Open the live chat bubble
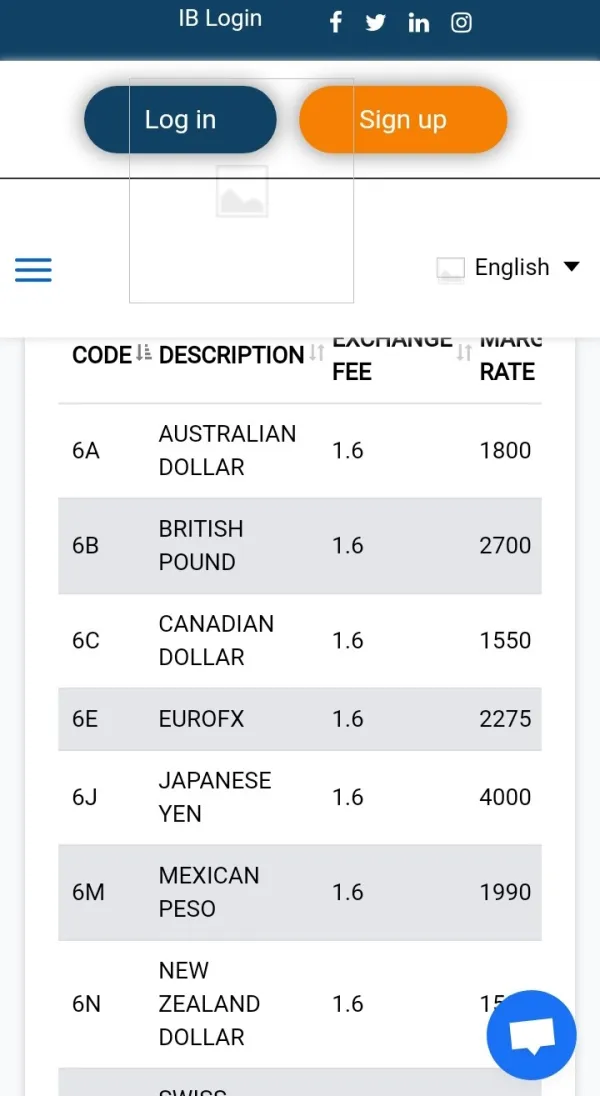 click(x=531, y=1036)
